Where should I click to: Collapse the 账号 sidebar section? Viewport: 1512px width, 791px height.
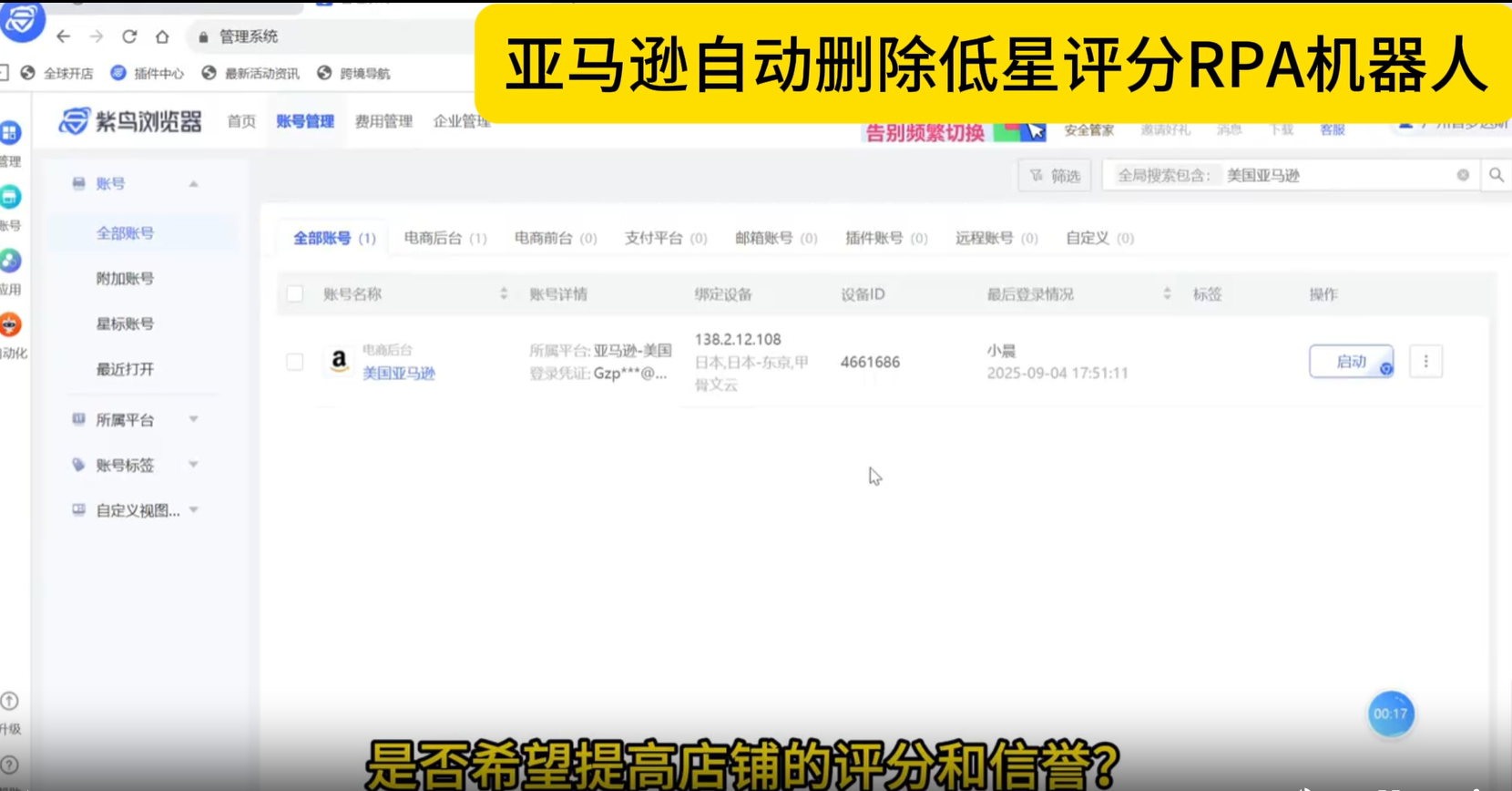point(193,184)
